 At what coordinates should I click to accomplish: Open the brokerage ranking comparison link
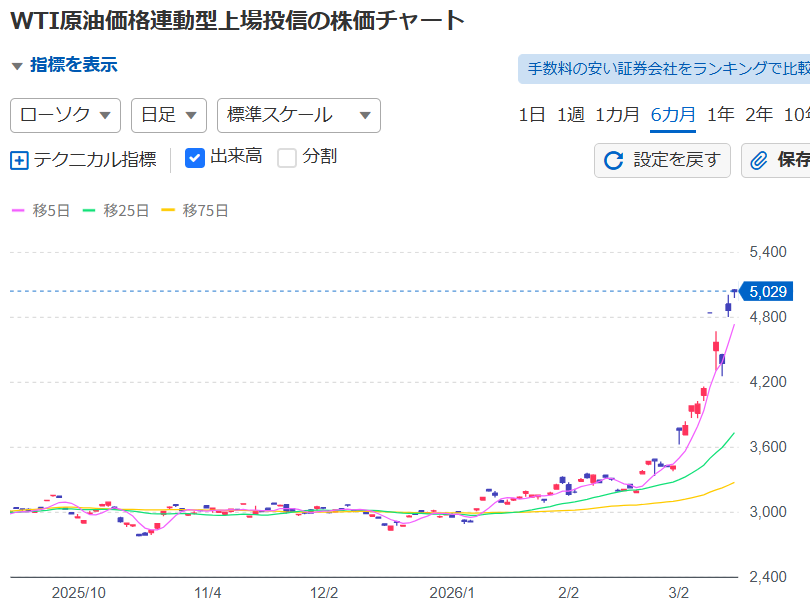(x=667, y=69)
